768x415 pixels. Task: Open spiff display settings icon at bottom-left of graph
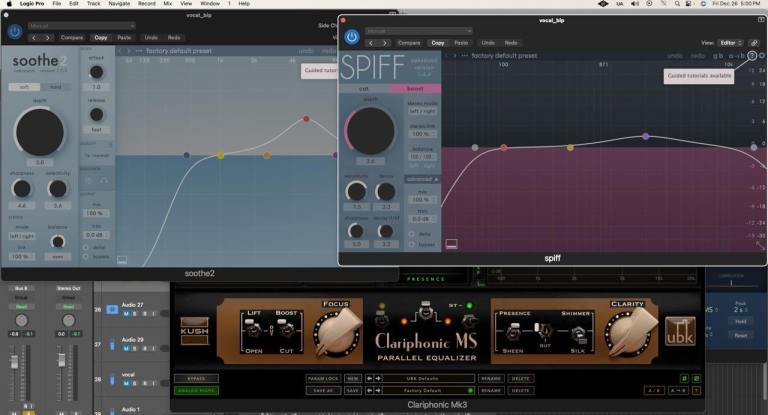tap(451, 242)
